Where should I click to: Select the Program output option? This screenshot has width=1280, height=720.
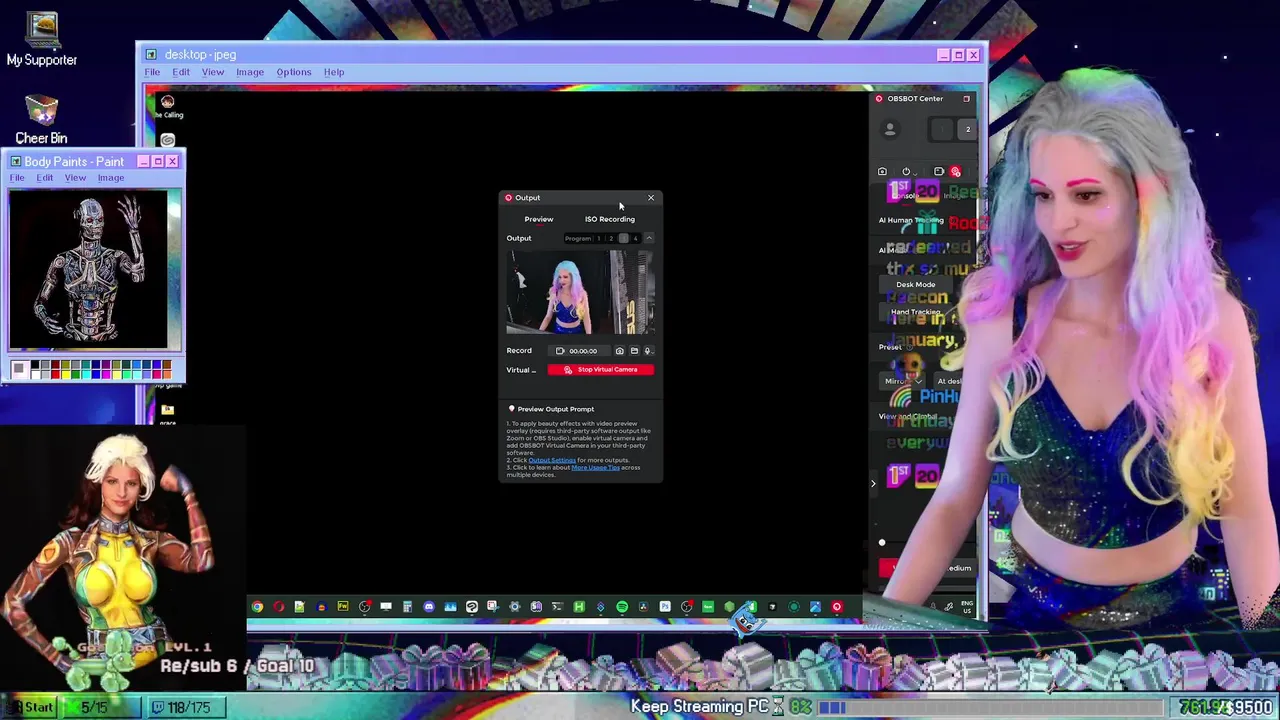pos(577,238)
